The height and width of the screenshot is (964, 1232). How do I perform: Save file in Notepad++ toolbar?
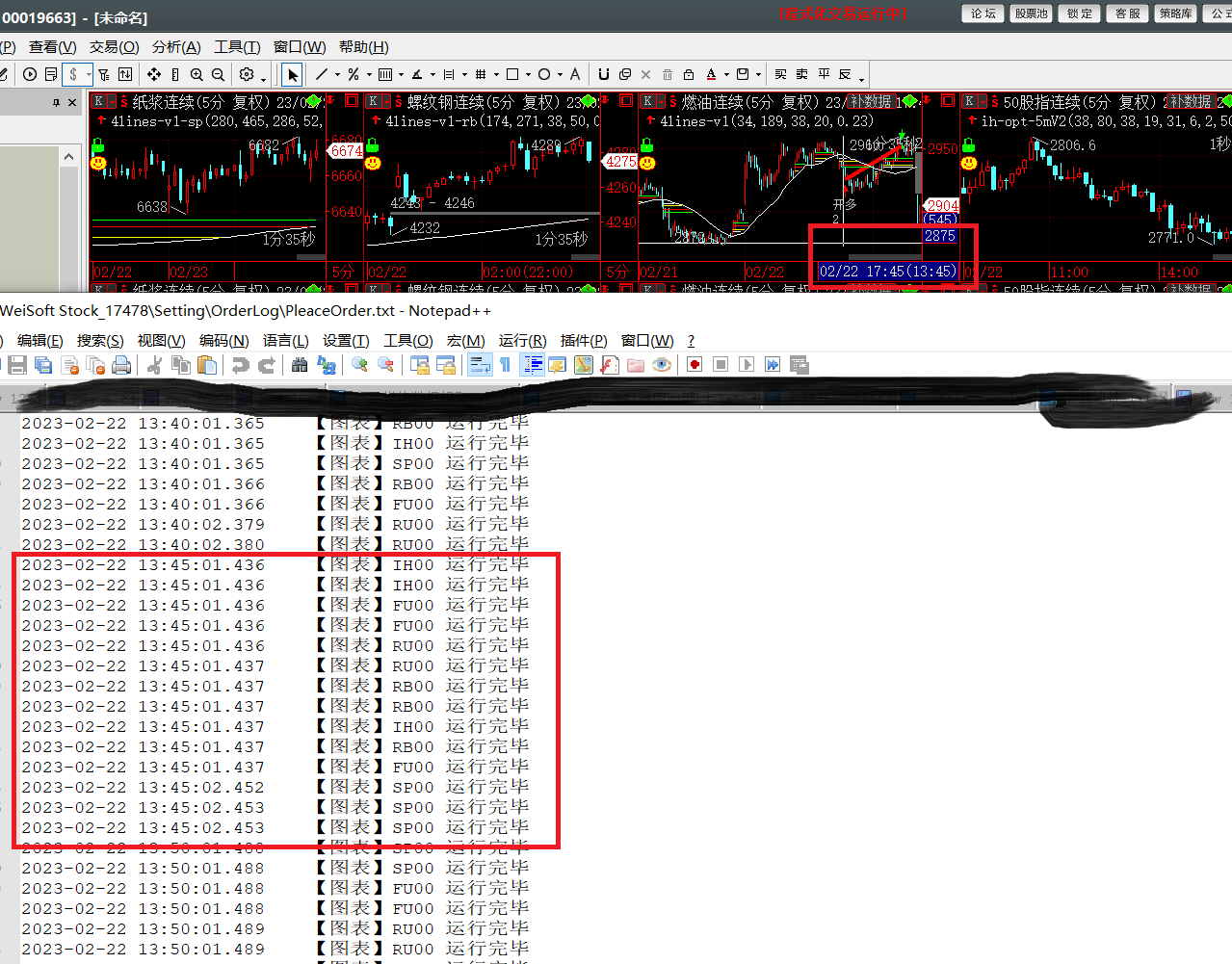pos(16,365)
